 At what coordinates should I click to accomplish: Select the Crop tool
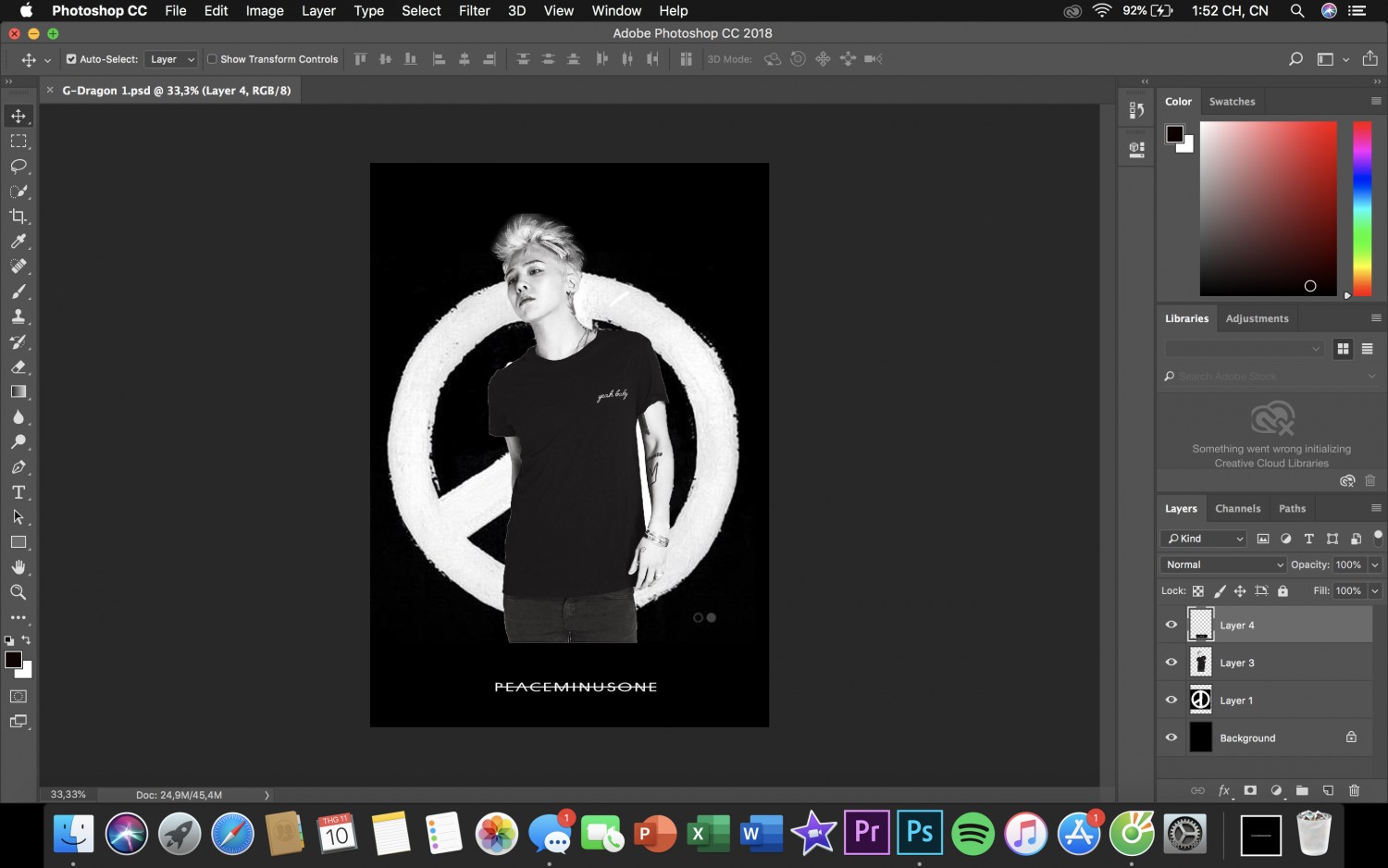tap(19, 217)
